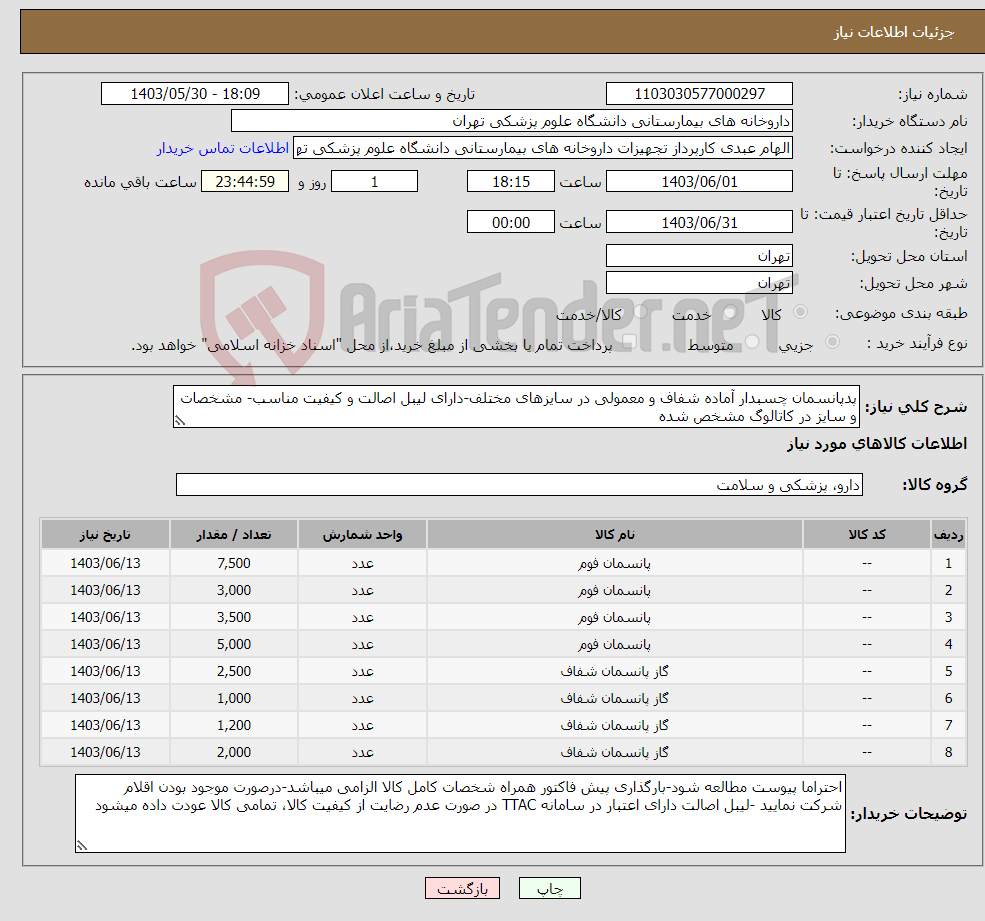Viewport: 985px width, 921px height.
Task: Click the announcement date field 1403/05/30 - 18:09
Action: 195,94
